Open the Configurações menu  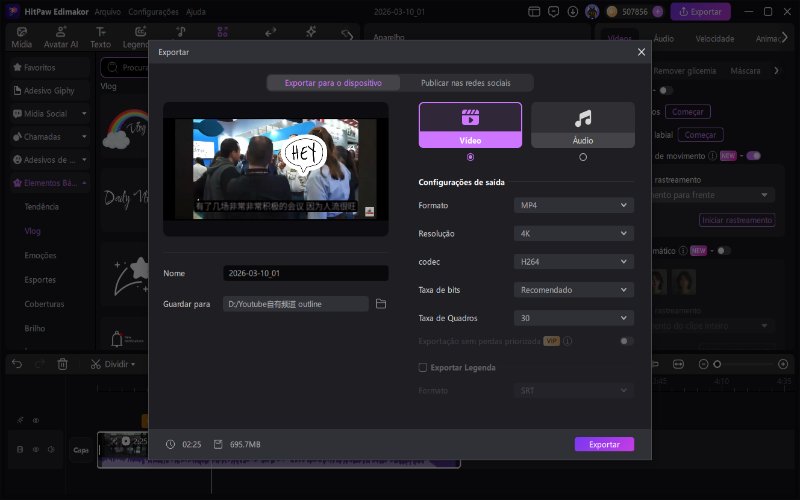(x=153, y=11)
